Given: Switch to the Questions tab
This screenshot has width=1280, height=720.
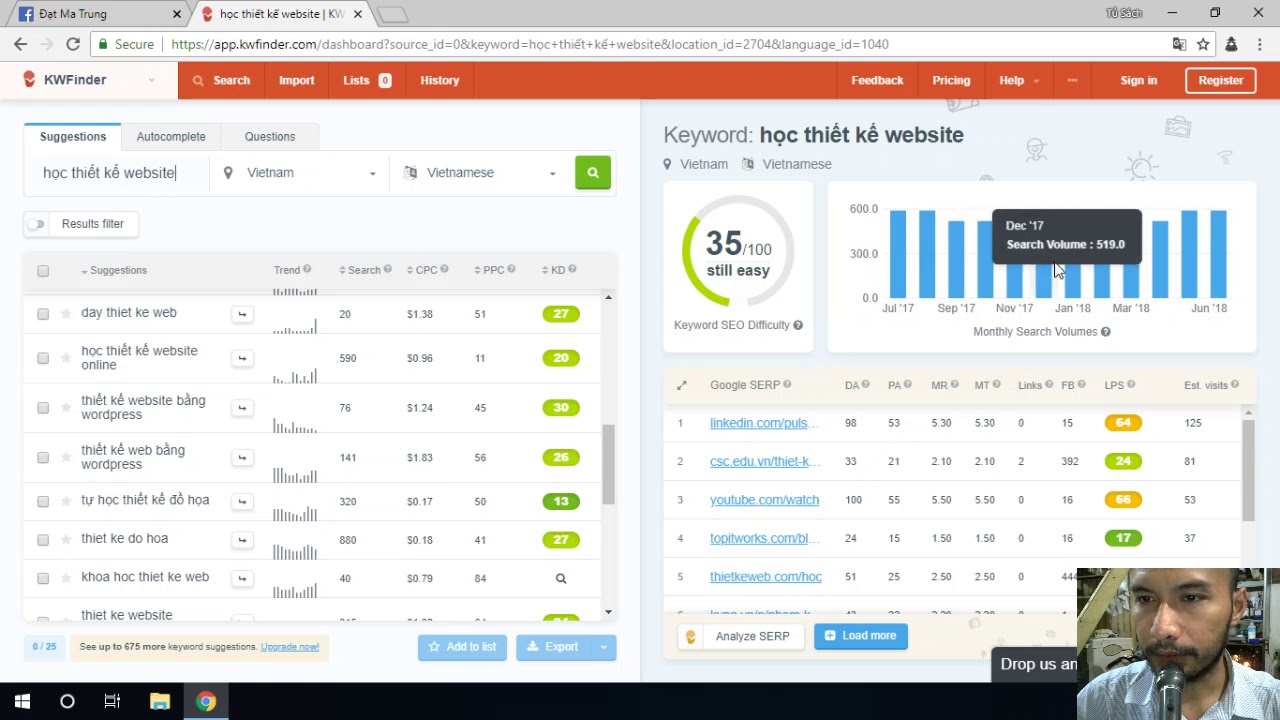Looking at the screenshot, I should tap(270, 136).
